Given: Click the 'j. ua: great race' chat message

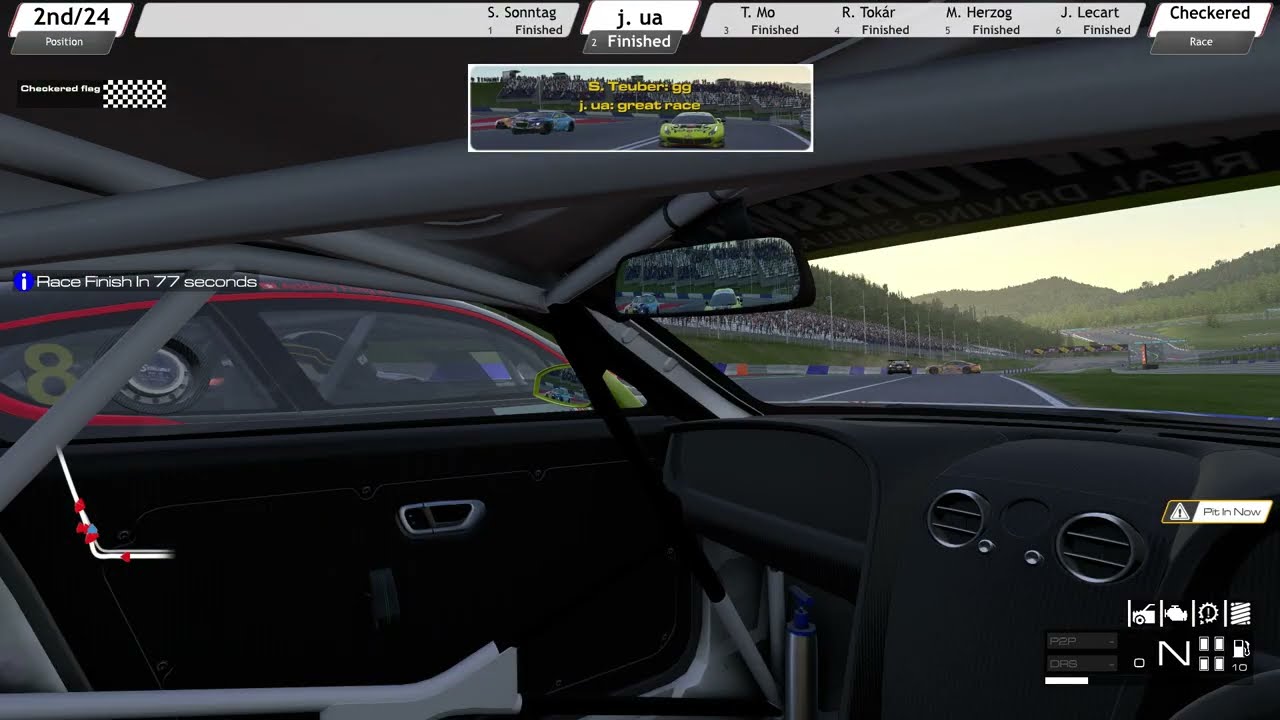Looking at the screenshot, I should 639,105.
